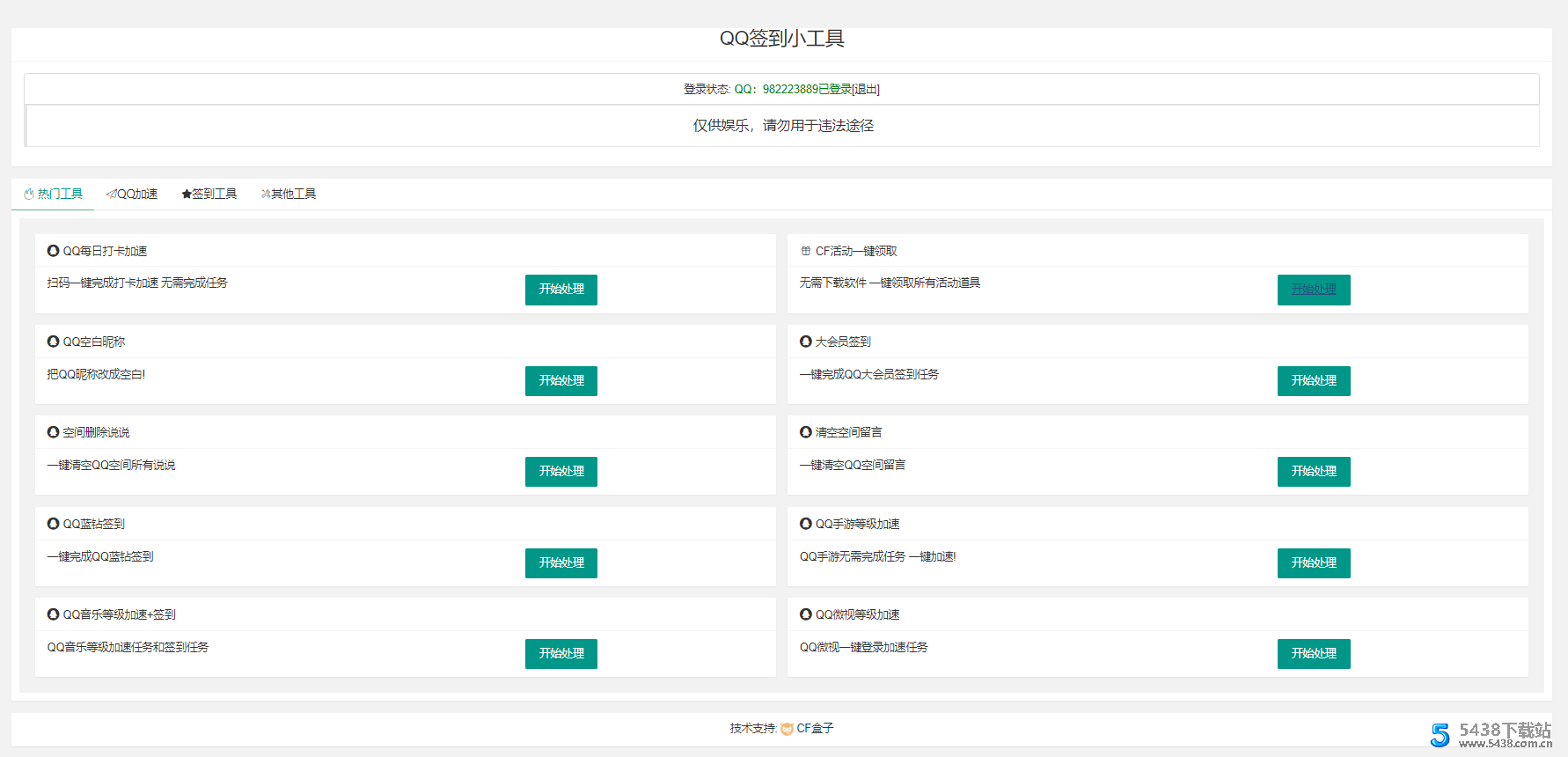This screenshot has height=757, width=1568.
Task: Start processing CF活动一键领取
Action: point(1314,290)
